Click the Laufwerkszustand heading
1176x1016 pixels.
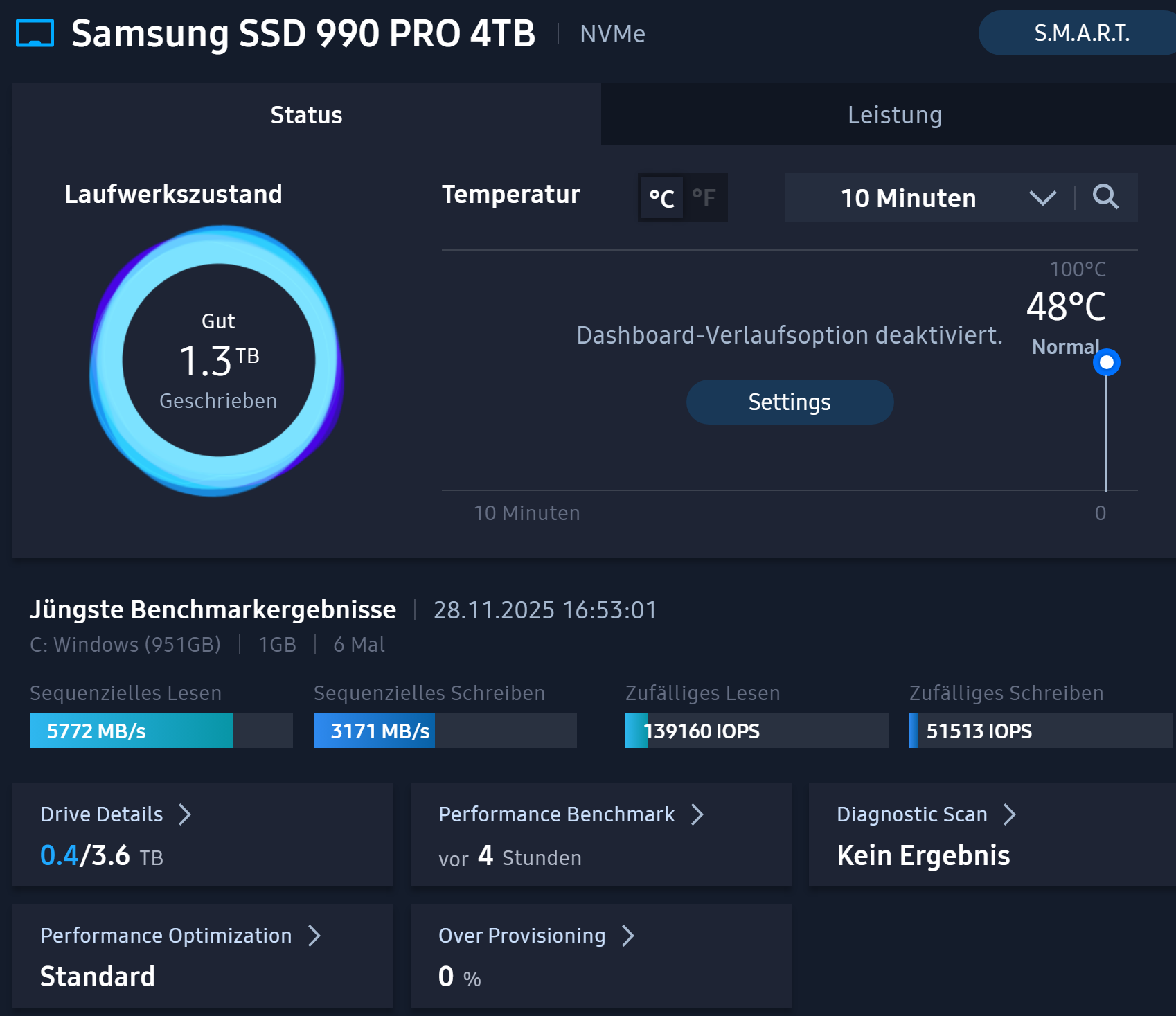point(173,195)
